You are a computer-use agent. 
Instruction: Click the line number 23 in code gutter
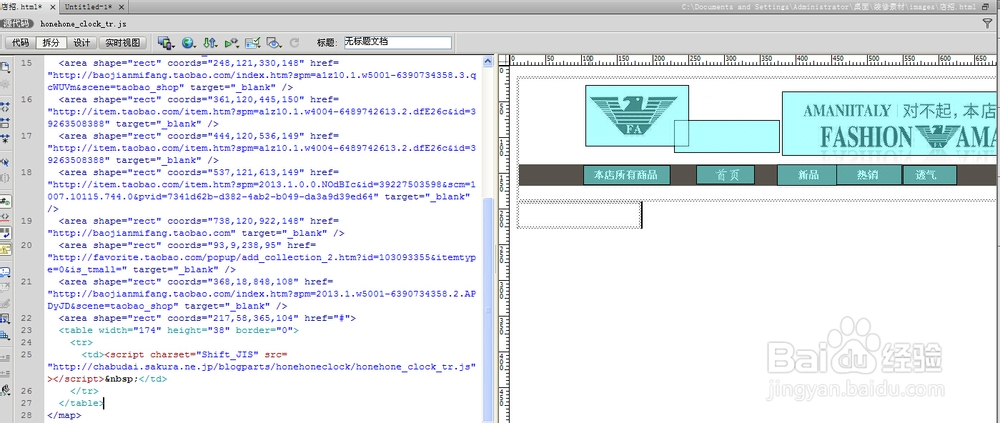(x=26, y=330)
